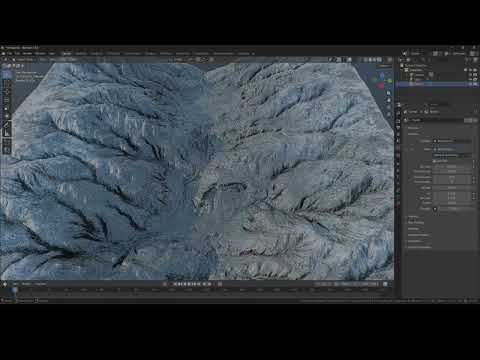This screenshot has height=360, width=480.
Task: Switch to the Modeling workspace tab
Action: click(81, 53)
